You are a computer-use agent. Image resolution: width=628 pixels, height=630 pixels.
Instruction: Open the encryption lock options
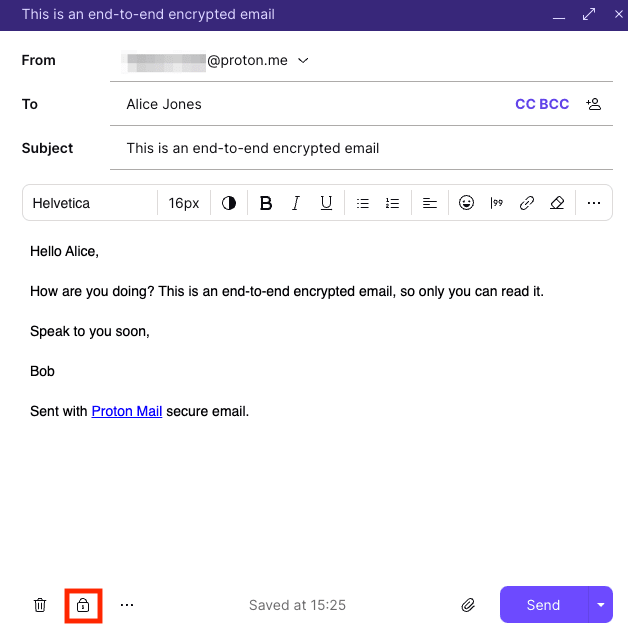[83, 605]
